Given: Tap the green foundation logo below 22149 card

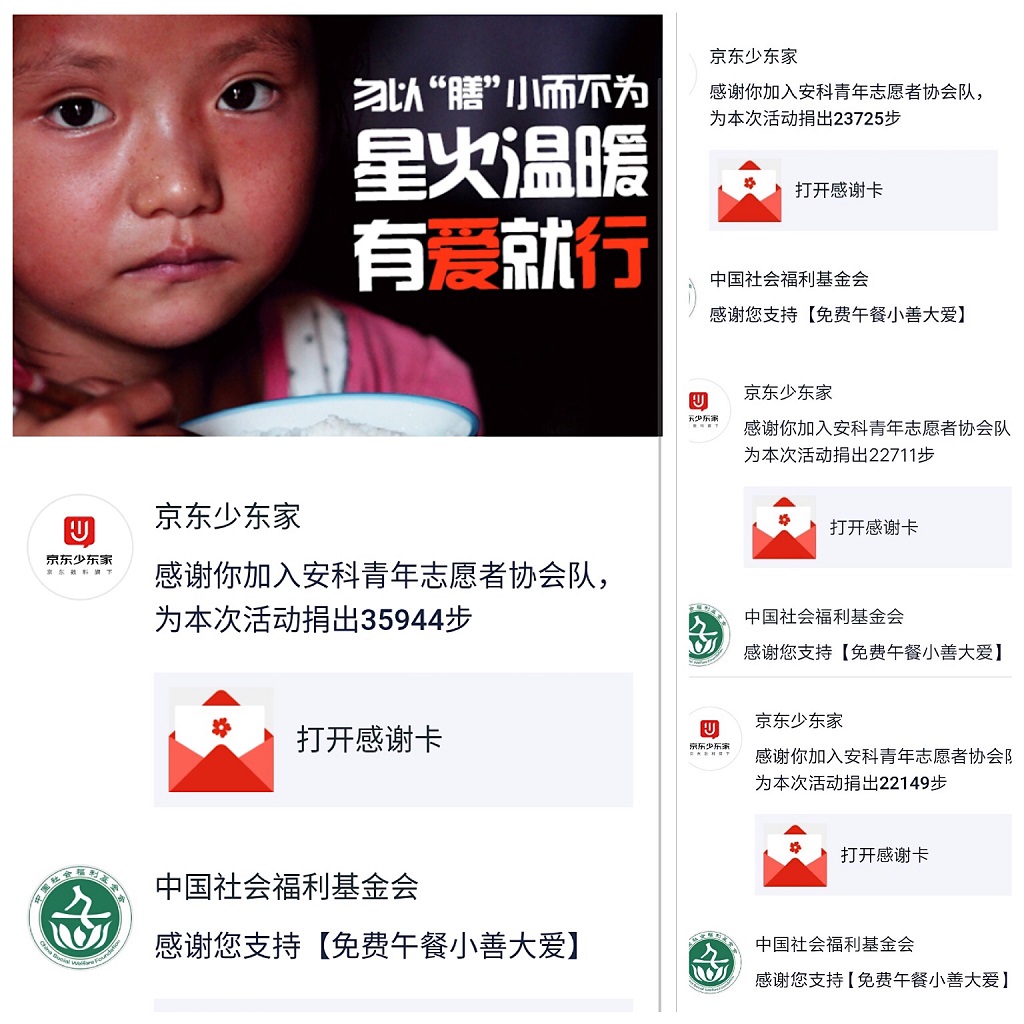Looking at the screenshot, I should point(714,962).
